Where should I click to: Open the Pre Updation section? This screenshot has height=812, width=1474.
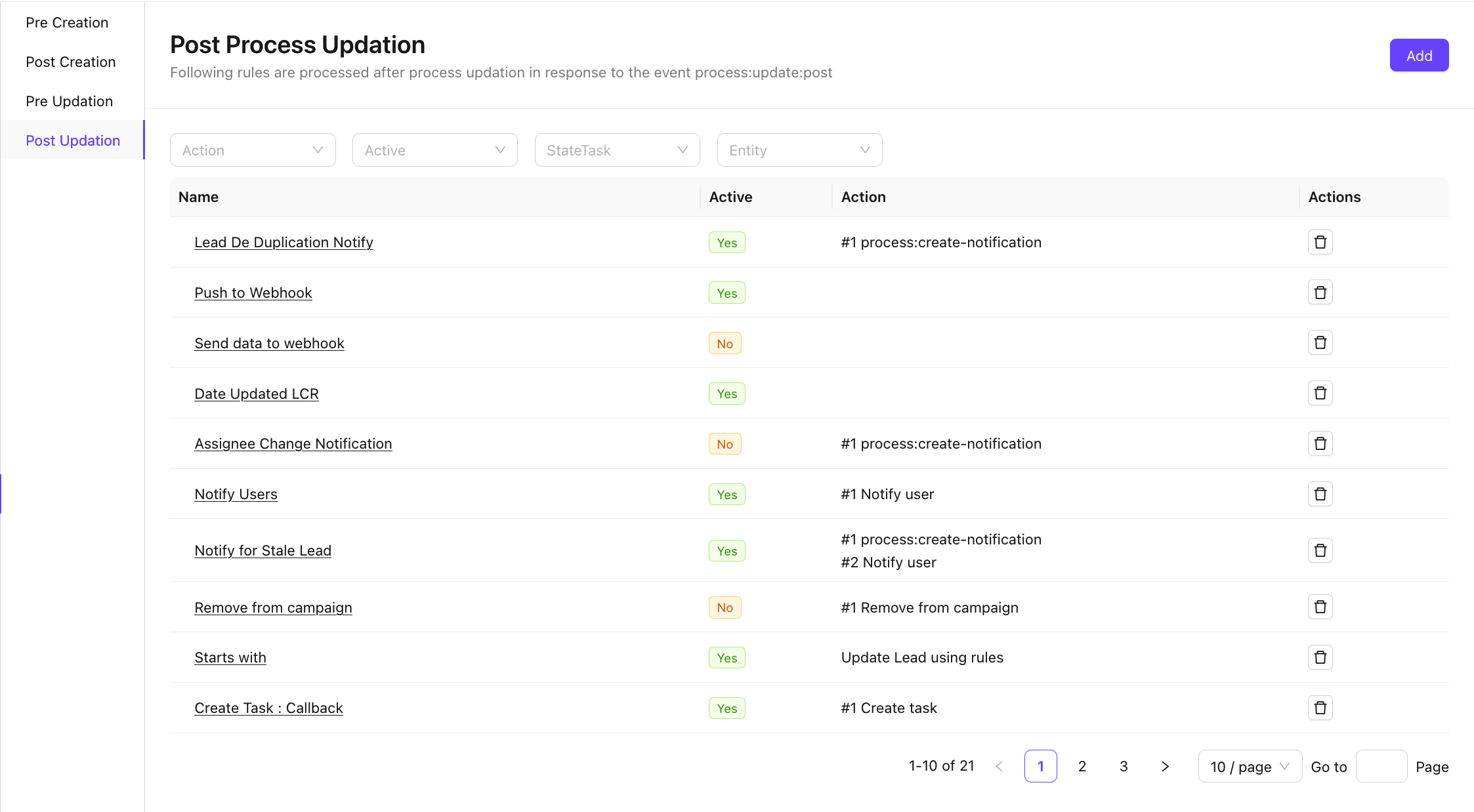click(69, 101)
